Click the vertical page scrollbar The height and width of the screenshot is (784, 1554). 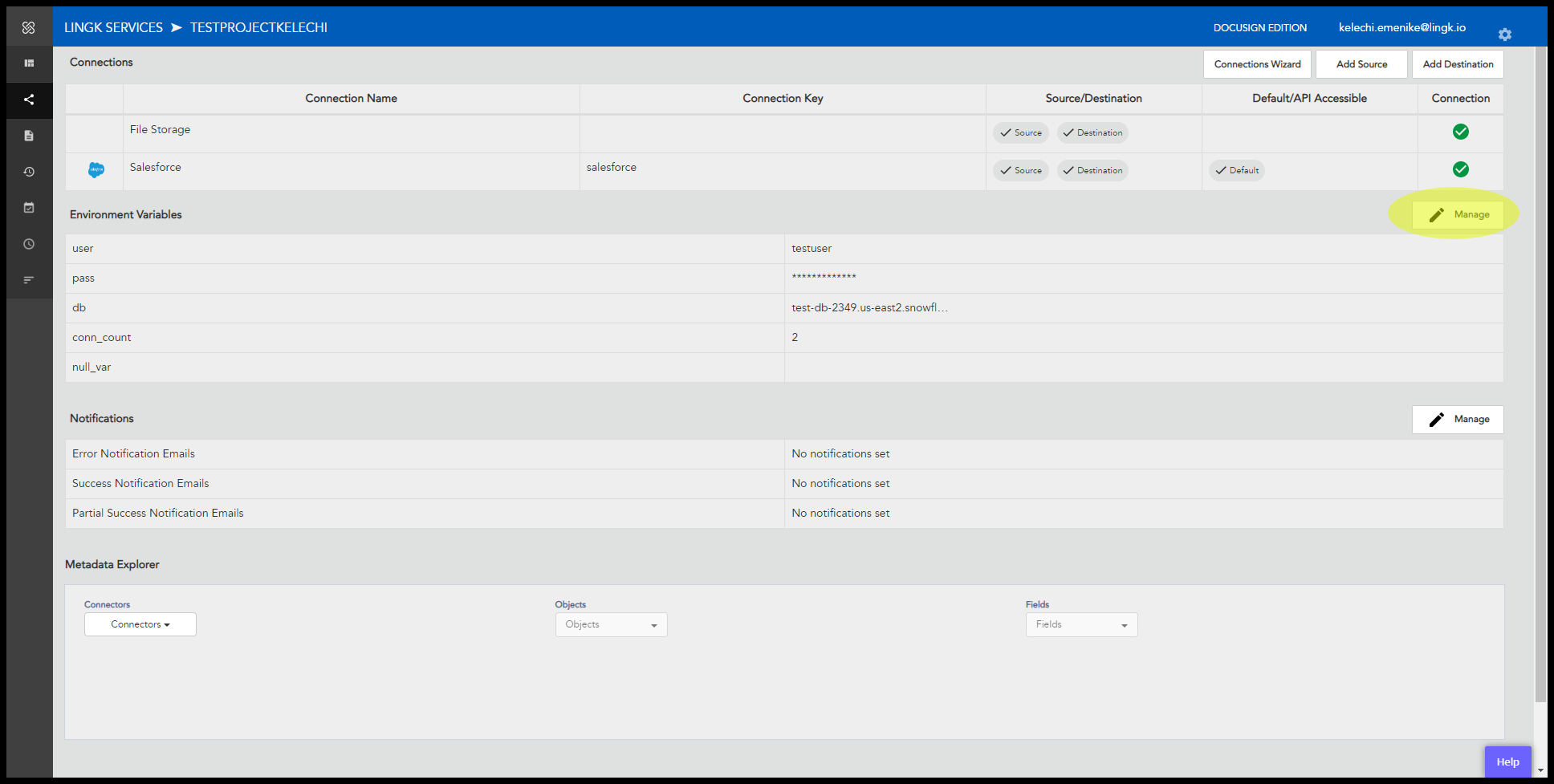[x=1540, y=373]
